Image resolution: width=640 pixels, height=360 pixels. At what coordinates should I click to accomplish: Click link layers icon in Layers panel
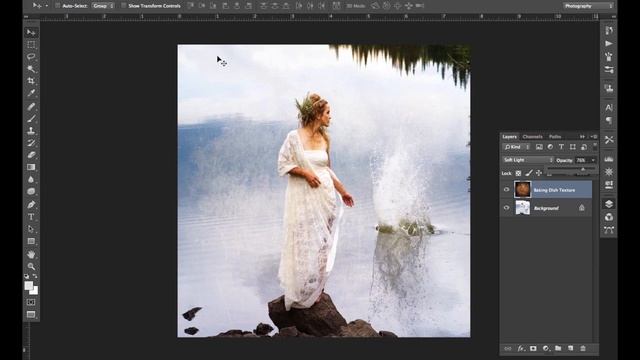click(508, 349)
